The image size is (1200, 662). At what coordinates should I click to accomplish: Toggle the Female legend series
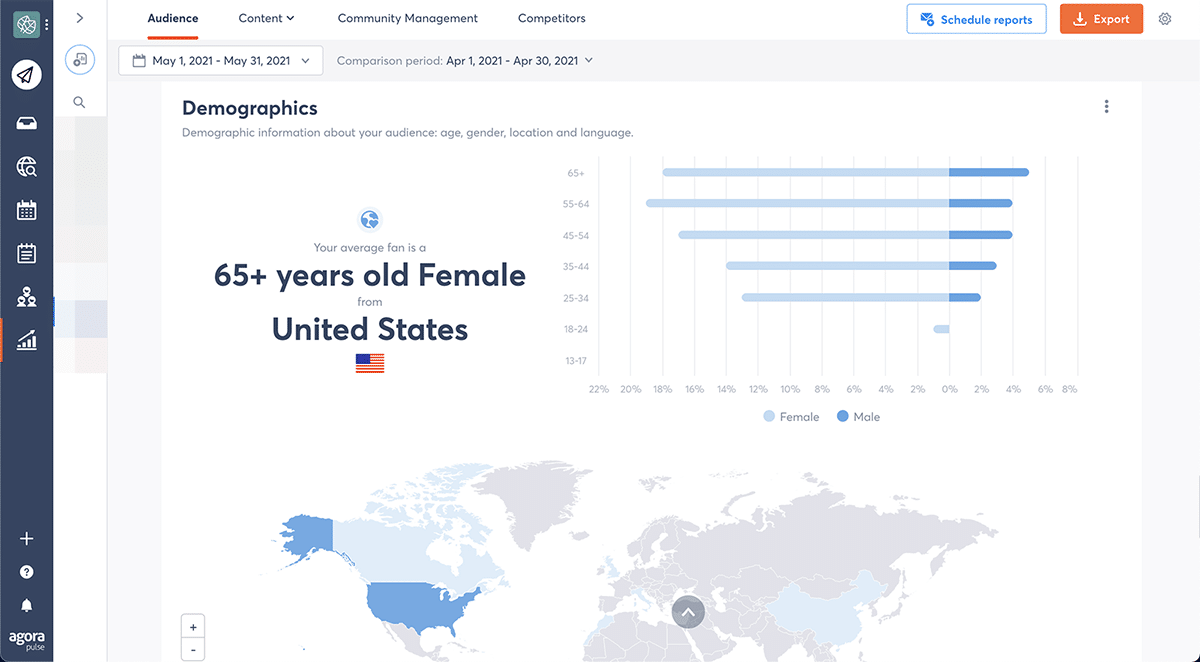click(x=791, y=417)
